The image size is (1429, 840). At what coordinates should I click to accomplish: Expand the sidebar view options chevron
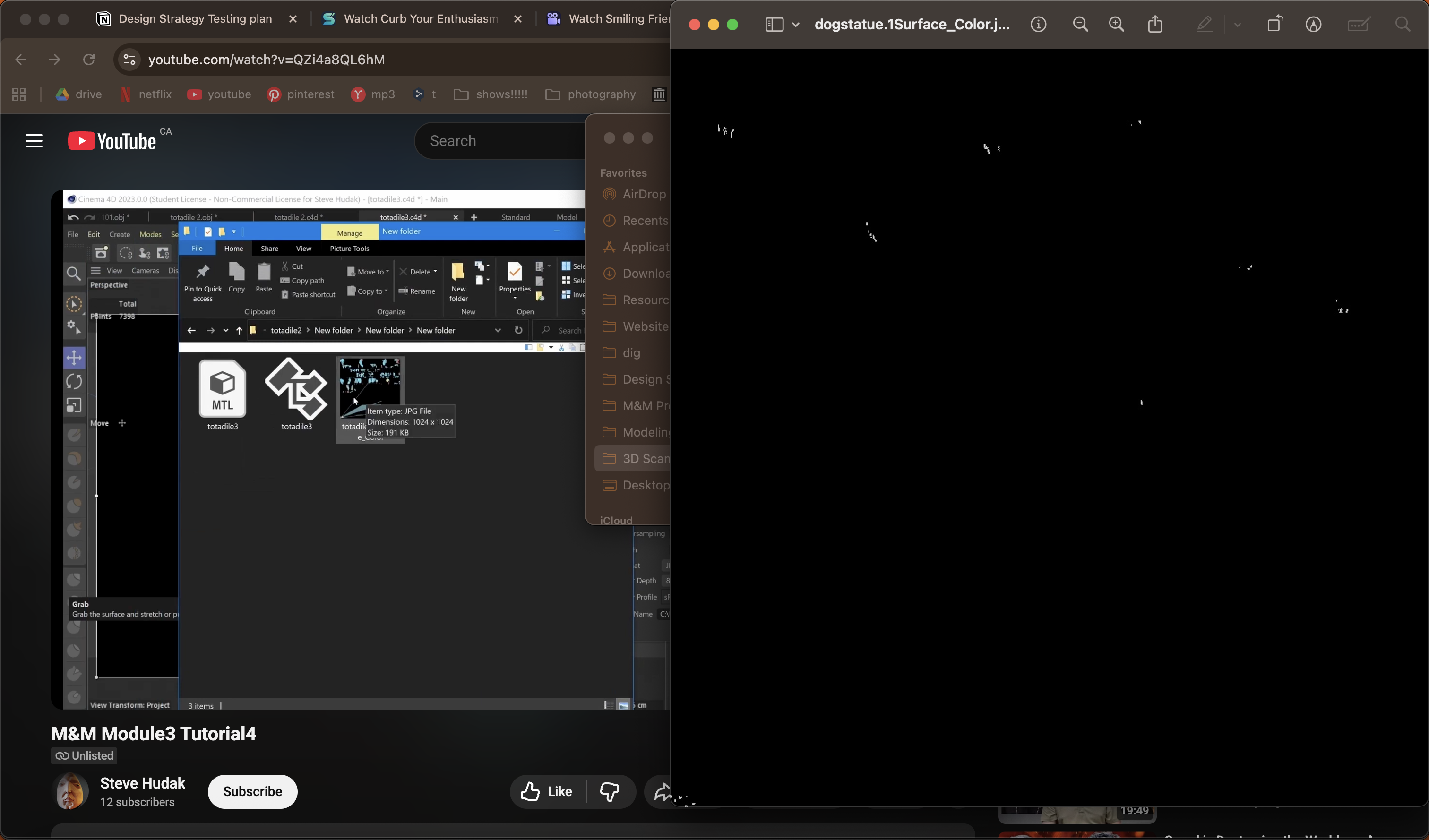pos(796,25)
